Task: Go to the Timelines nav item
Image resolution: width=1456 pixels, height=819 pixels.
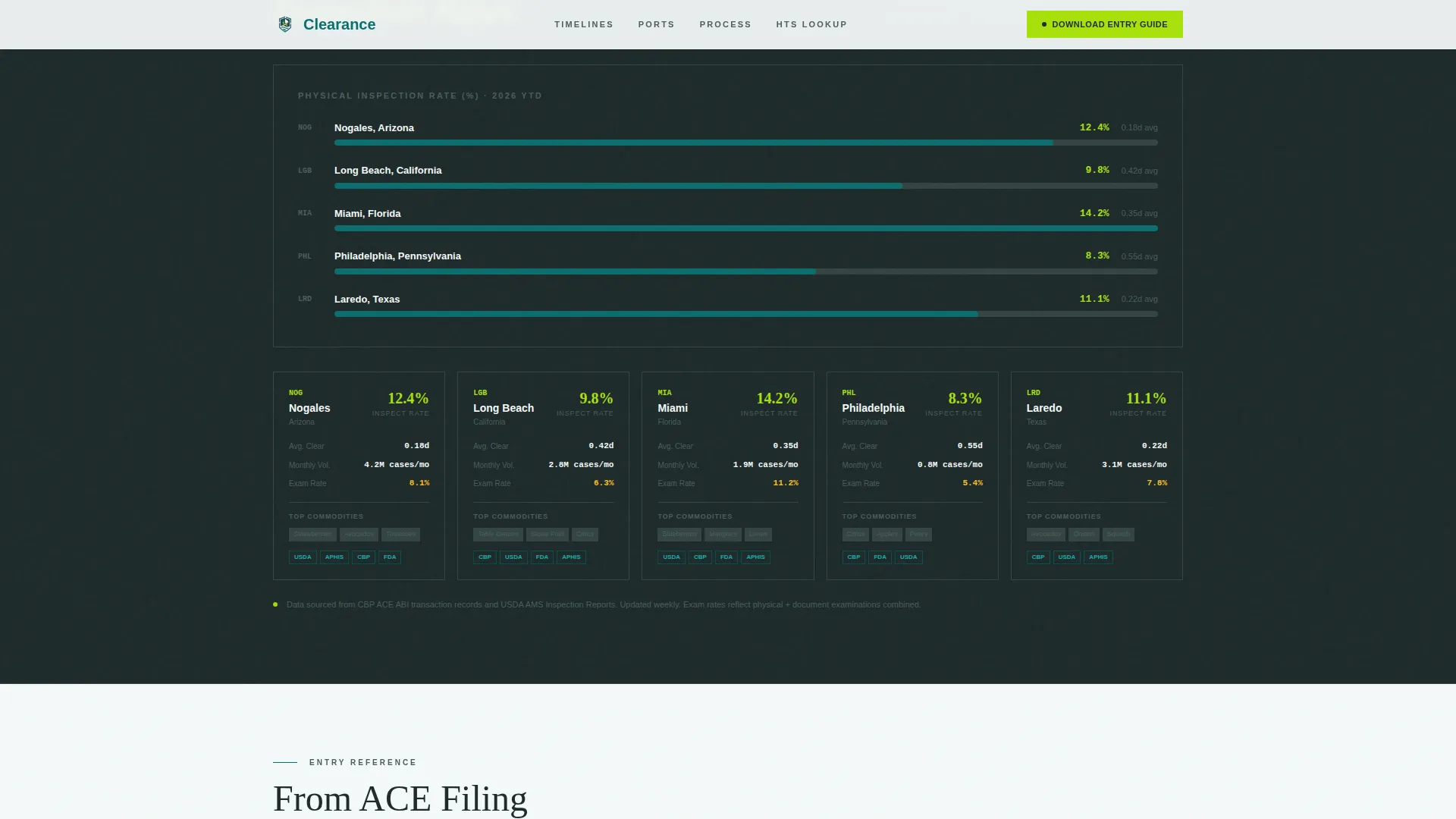Action: 584,24
